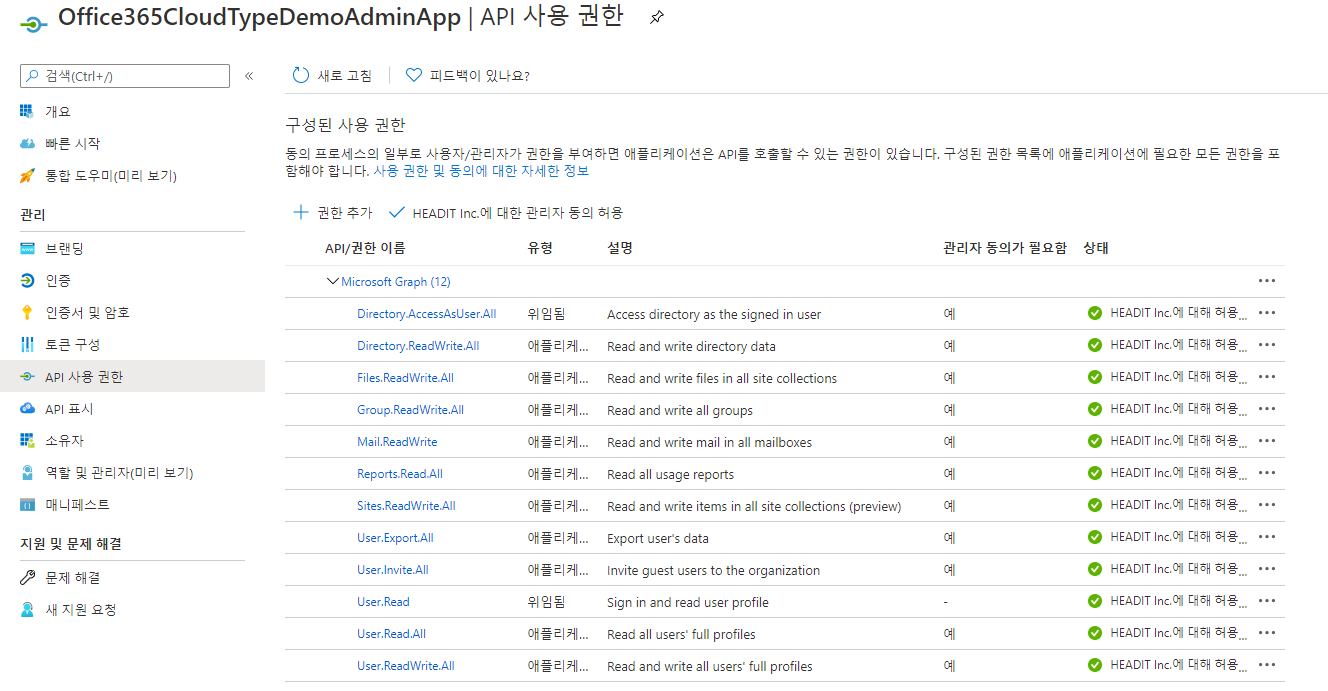This screenshot has height=691, width=1328.
Task: Open Directory.ReadWrite.All permission
Action: point(418,346)
